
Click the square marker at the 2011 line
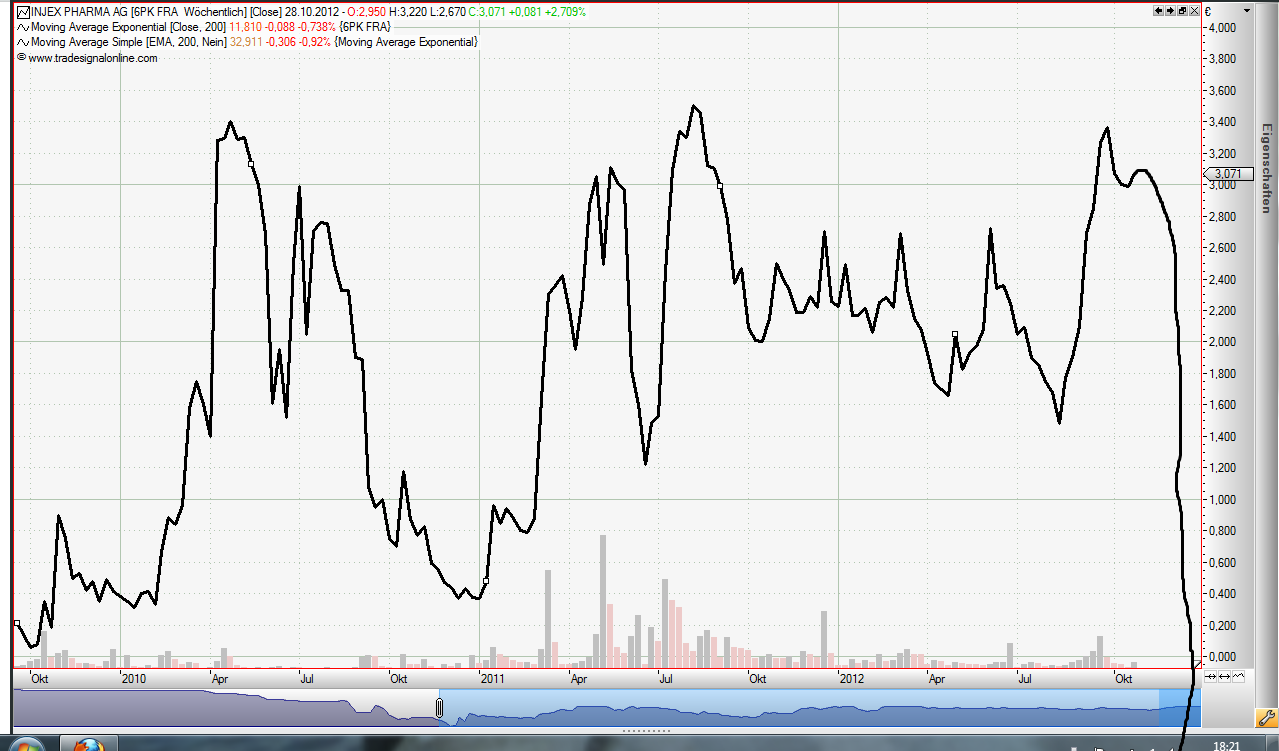486,580
